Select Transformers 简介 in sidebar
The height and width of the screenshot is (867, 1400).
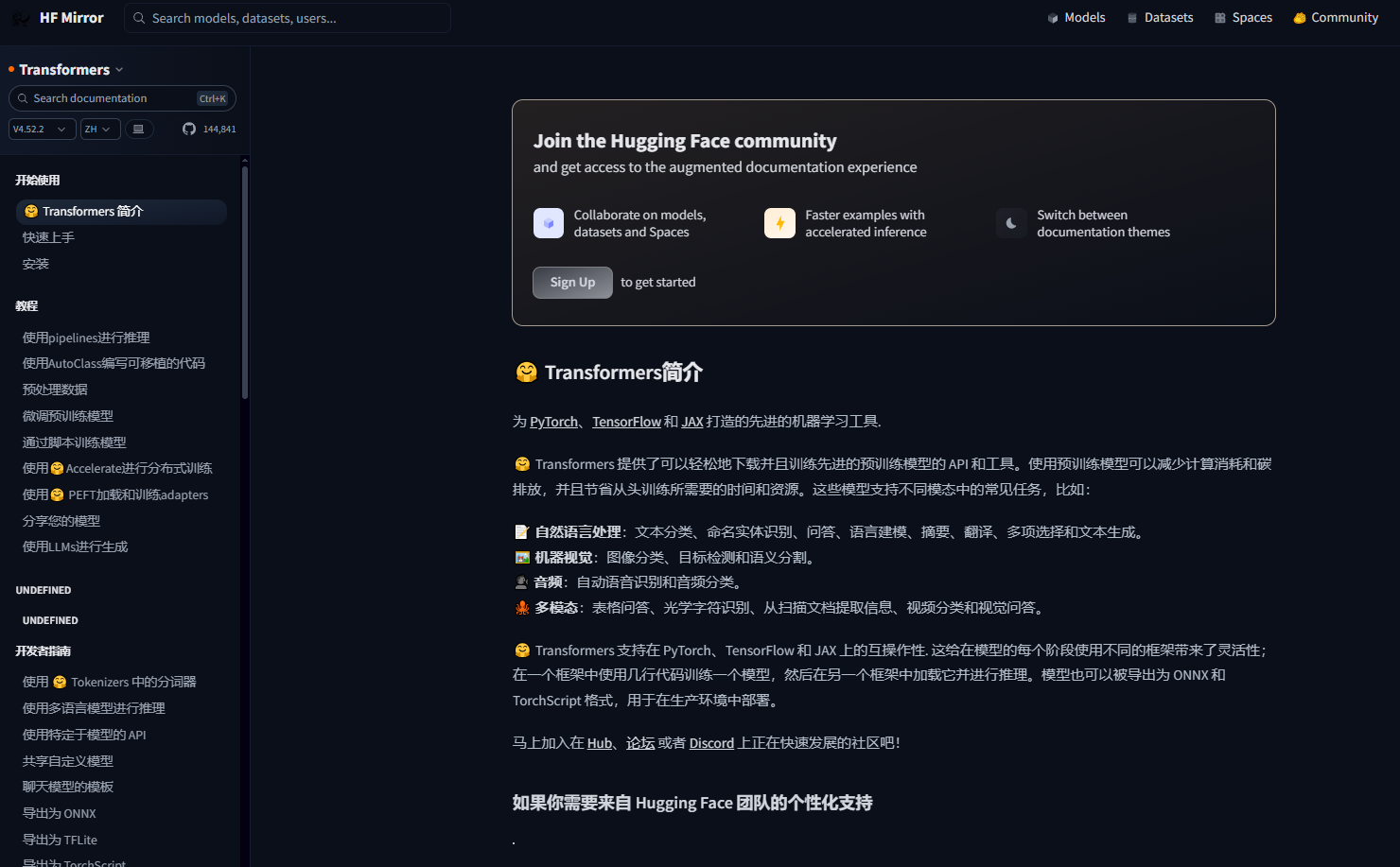(x=121, y=212)
